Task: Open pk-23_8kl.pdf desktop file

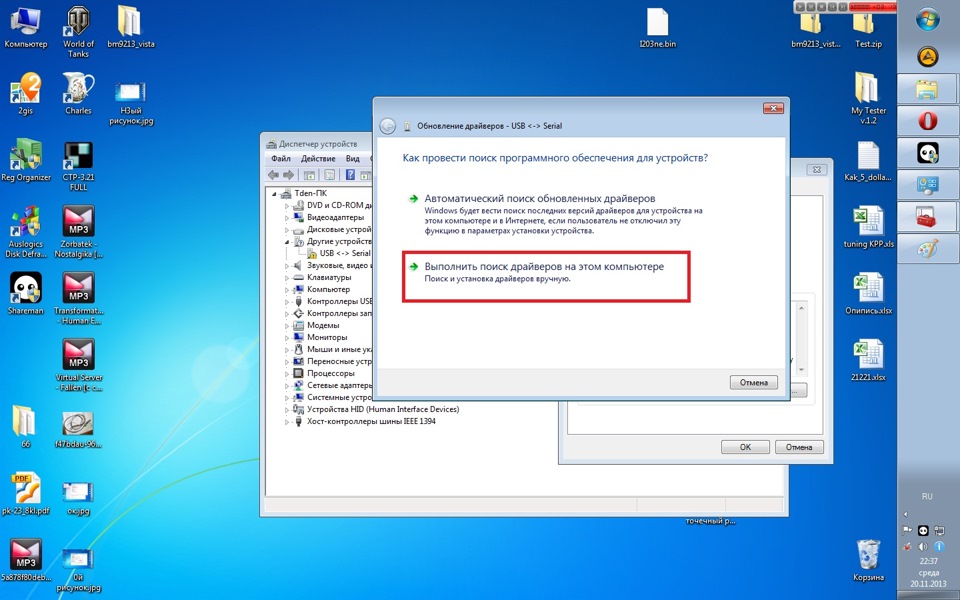Action: [x=26, y=493]
